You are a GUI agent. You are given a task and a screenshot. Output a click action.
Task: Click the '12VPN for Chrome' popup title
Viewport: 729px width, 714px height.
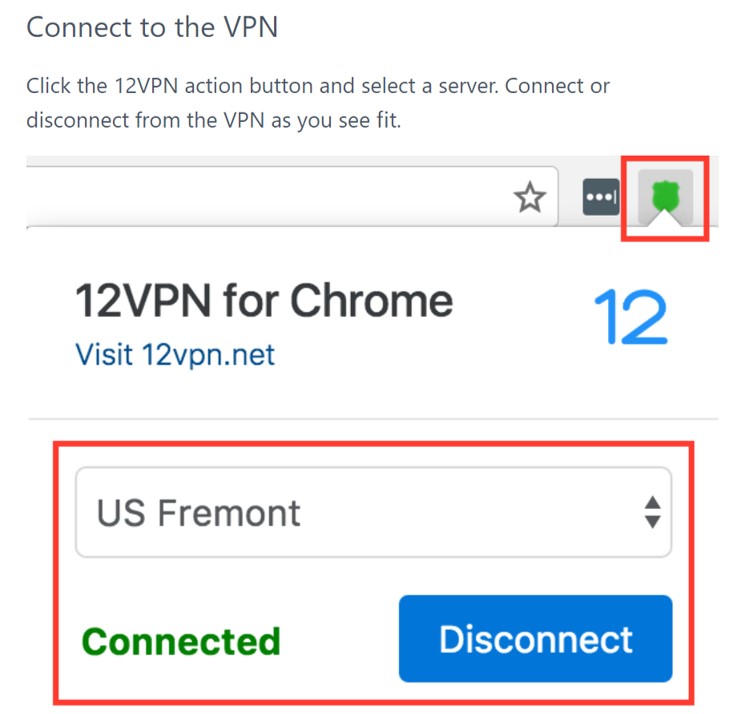coord(264,301)
